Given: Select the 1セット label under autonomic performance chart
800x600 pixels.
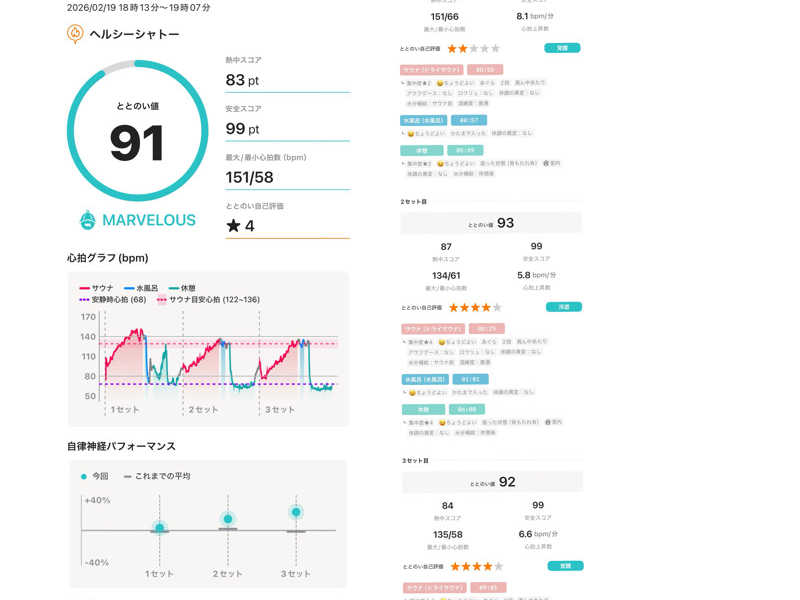Looking at the screenshot, I should coord(159,573).
